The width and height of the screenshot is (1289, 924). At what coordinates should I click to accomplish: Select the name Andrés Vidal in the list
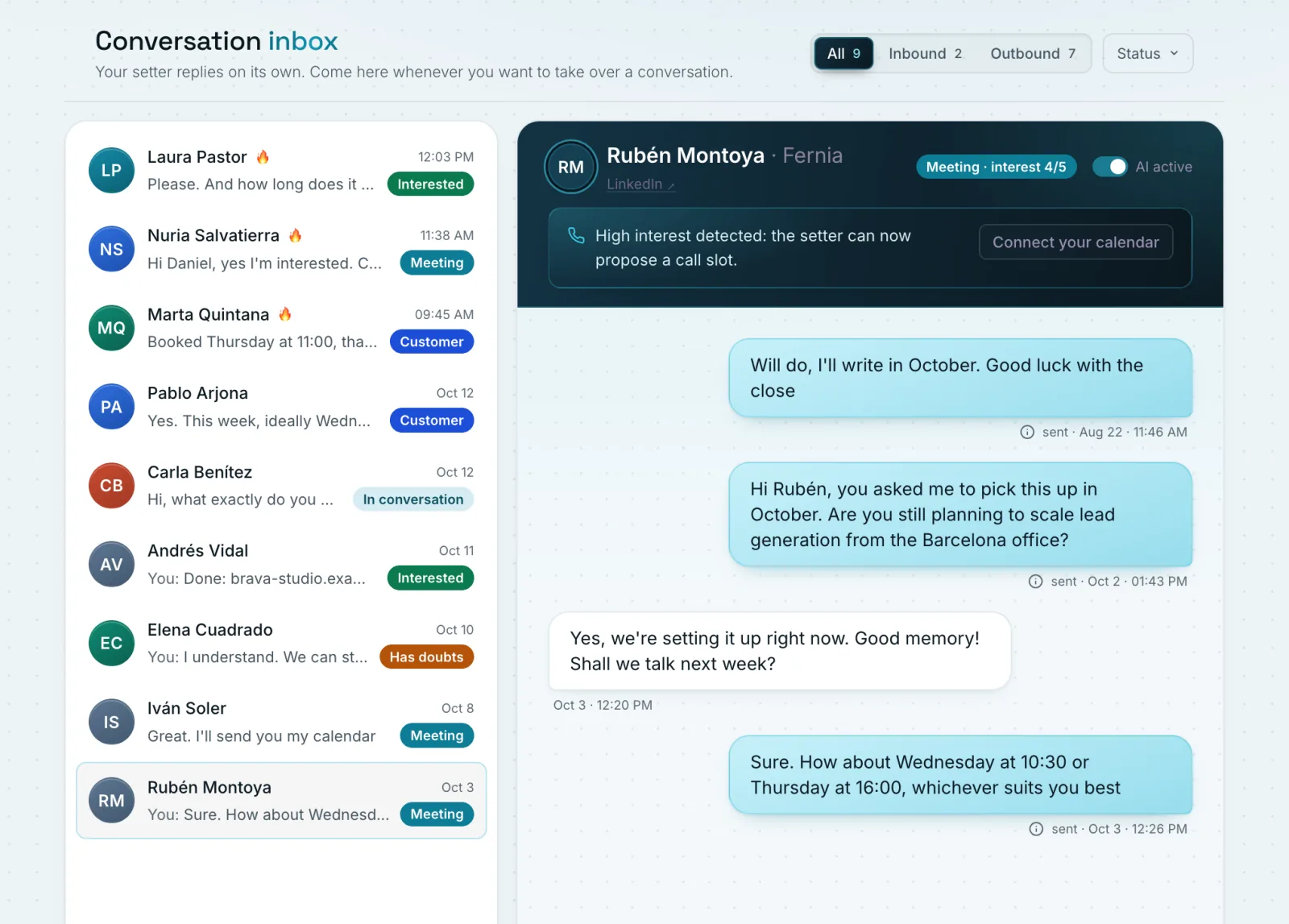[x=197, y=550]
